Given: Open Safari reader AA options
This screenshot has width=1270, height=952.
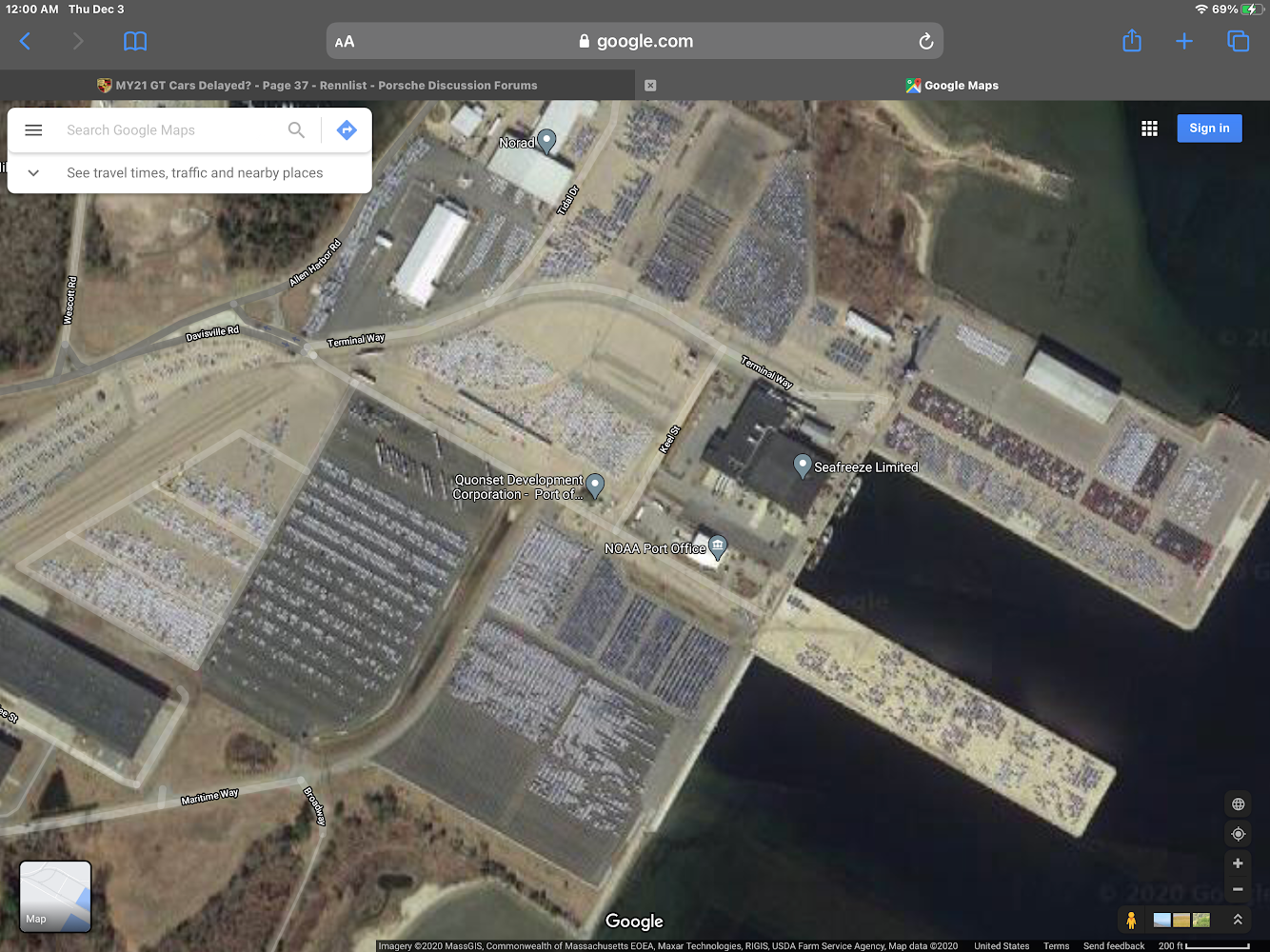Looking at the screenshot, I should [x=345, y=42].
